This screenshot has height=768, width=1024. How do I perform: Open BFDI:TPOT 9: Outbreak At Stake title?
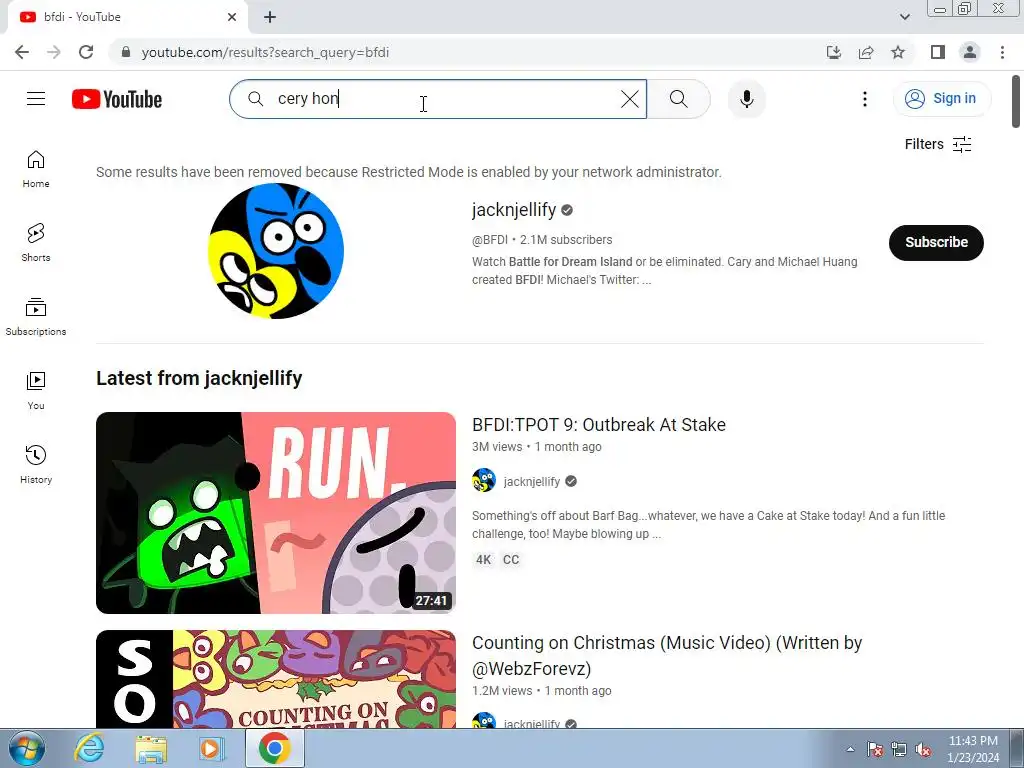coord(599,424)
